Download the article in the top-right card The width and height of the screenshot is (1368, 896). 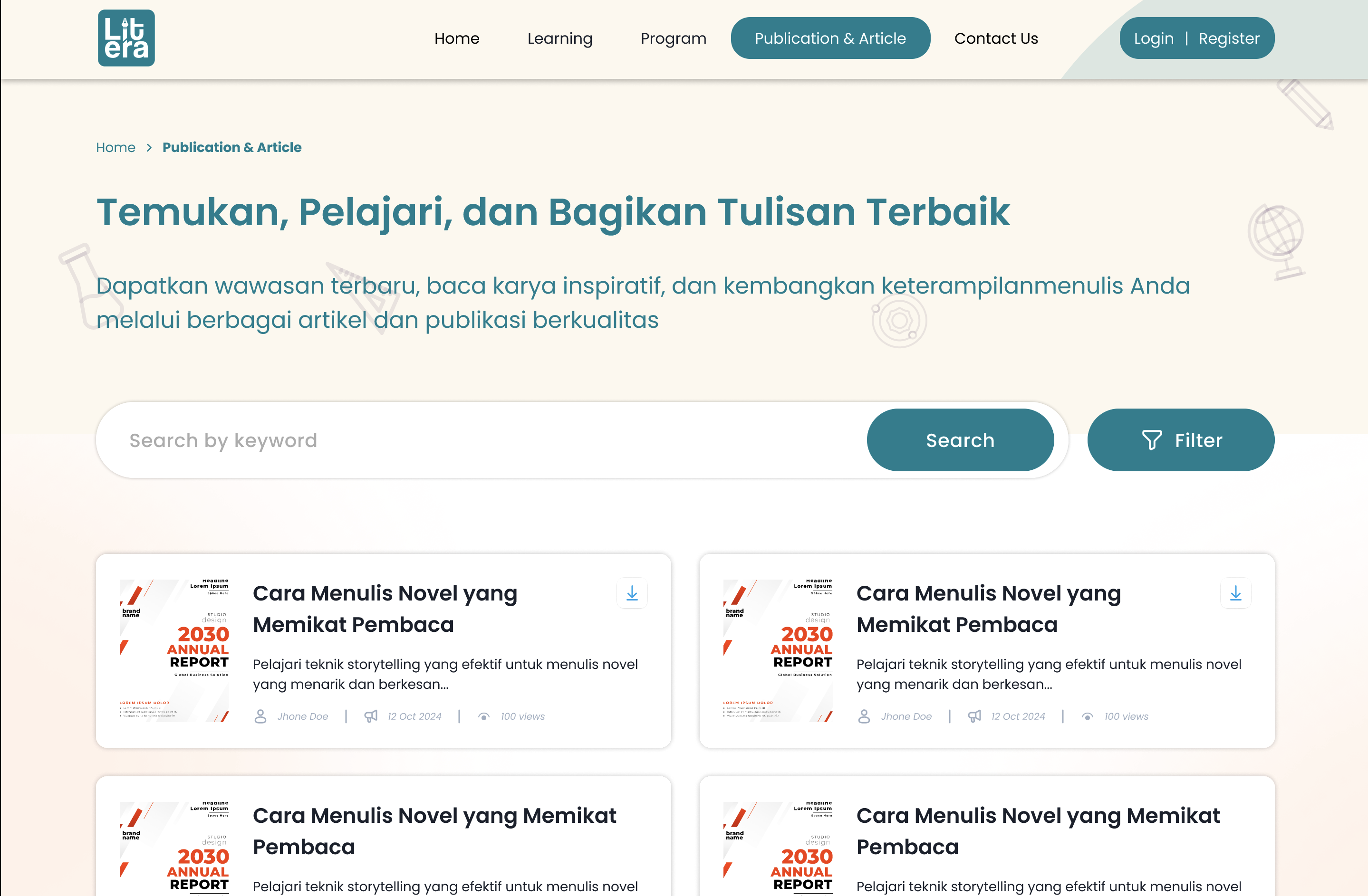click(x=1235, y=593)
